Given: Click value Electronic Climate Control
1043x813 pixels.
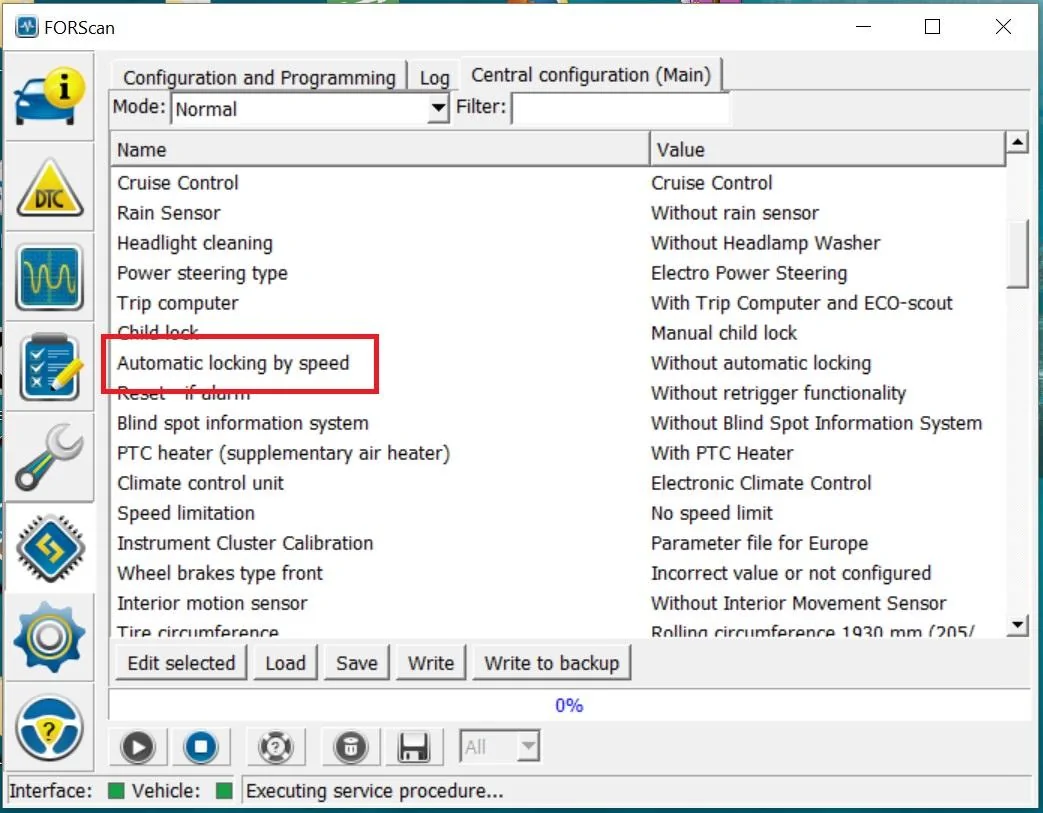Looking at the screenshot, I should 761,483.
